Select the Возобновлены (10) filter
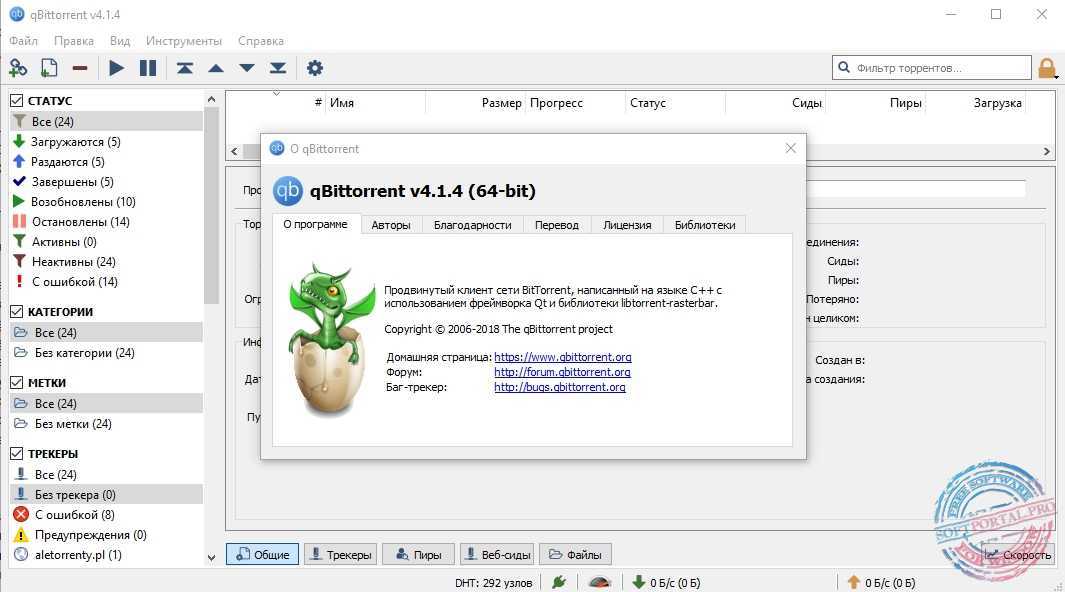Image resolution: width=1065 pixels, height=592 pixels. [x=83, y=202]
